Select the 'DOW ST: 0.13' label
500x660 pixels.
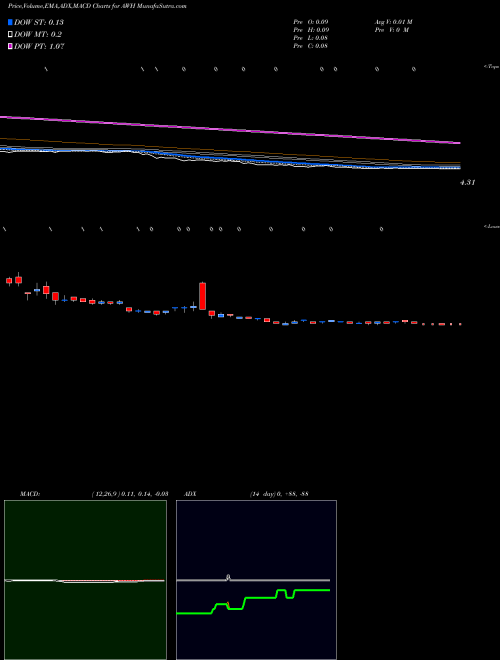39,22
